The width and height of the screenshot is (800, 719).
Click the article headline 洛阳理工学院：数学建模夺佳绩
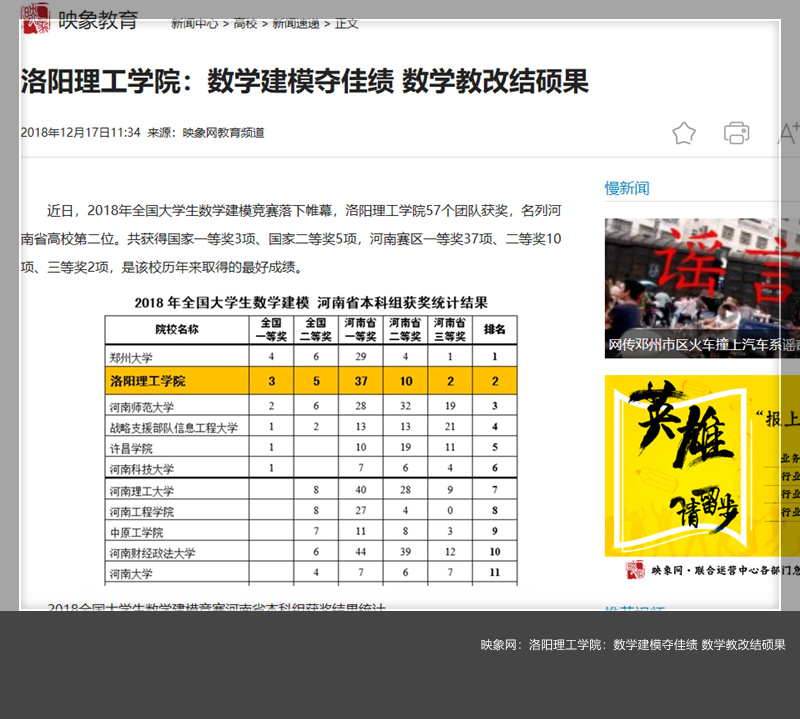pyautogui.click(x=305, y=82)
